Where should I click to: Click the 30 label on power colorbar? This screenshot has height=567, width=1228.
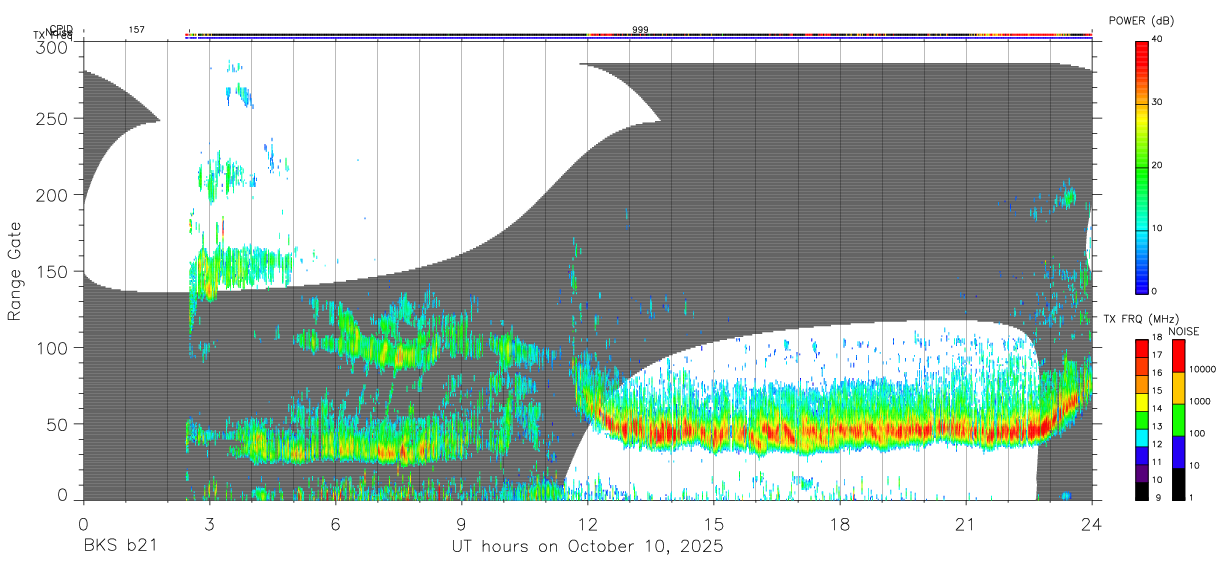pos(1157,102)
